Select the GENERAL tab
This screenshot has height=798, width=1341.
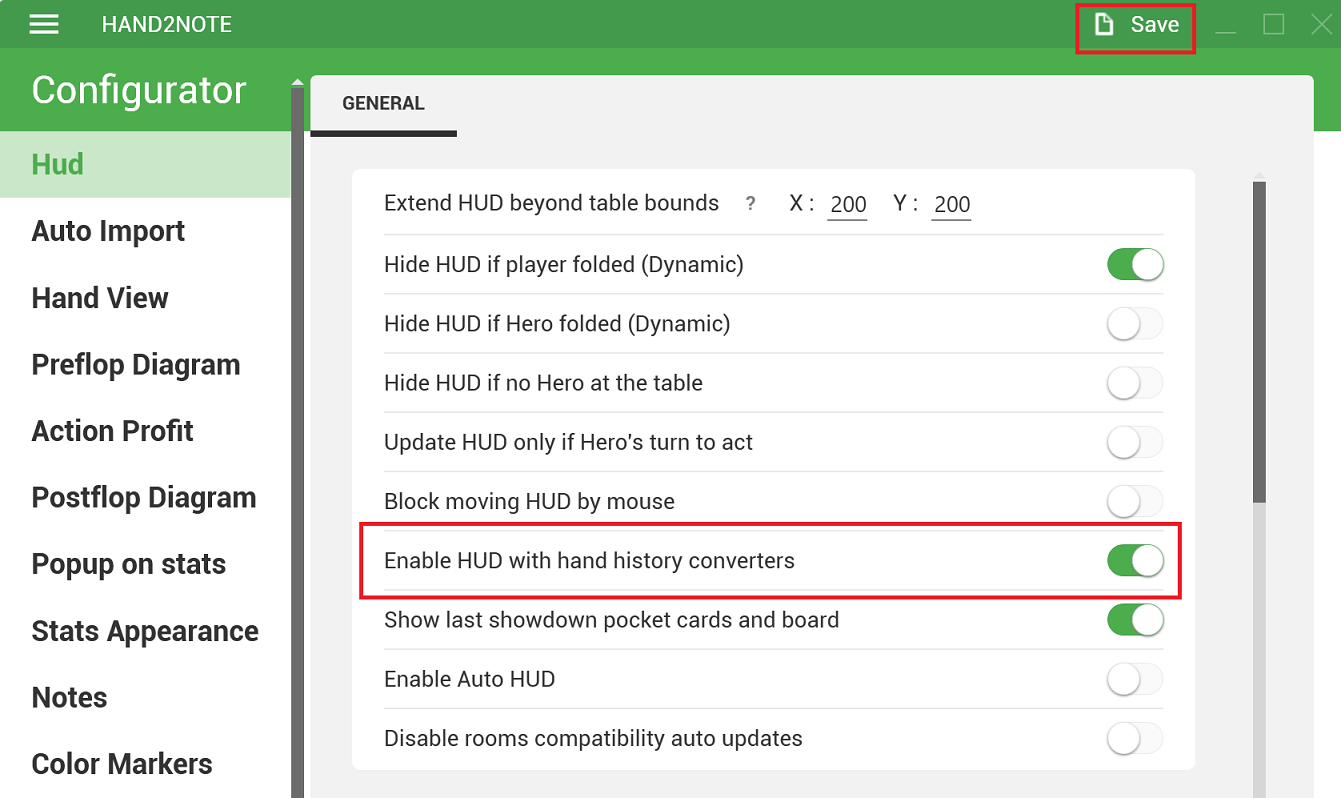384,103
